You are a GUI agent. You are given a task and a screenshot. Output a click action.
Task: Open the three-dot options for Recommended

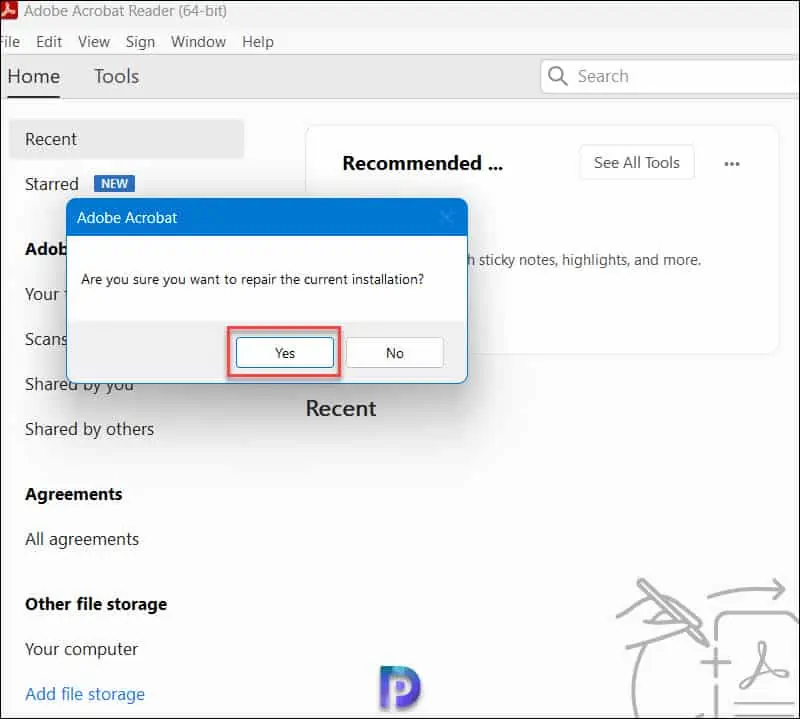point(732,163)
